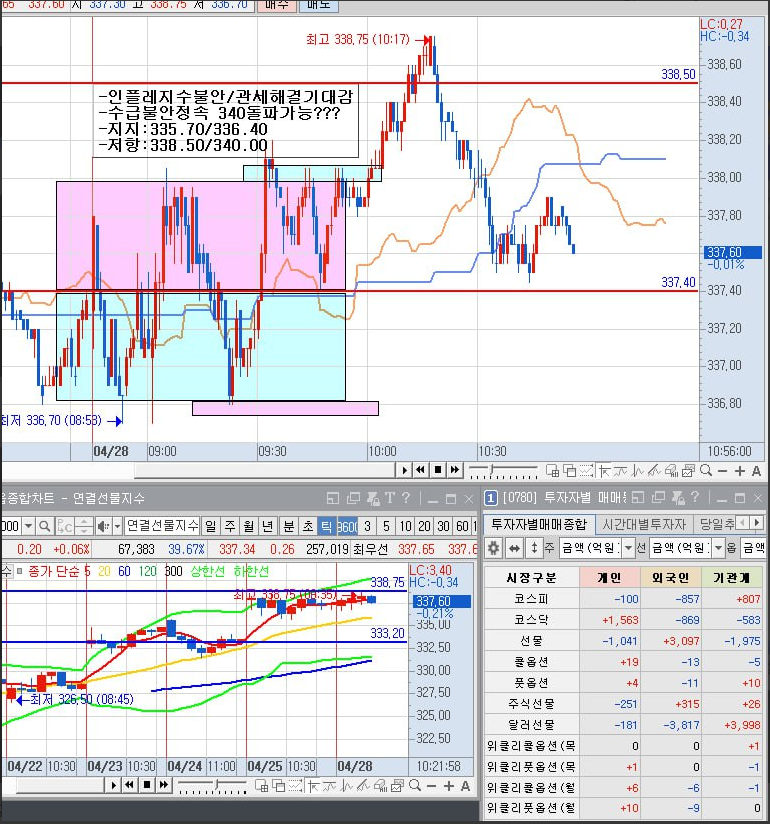The image size is (770, 824).
Task: Select the 주 (weekly) period toggle
Action: click(230, 526)
